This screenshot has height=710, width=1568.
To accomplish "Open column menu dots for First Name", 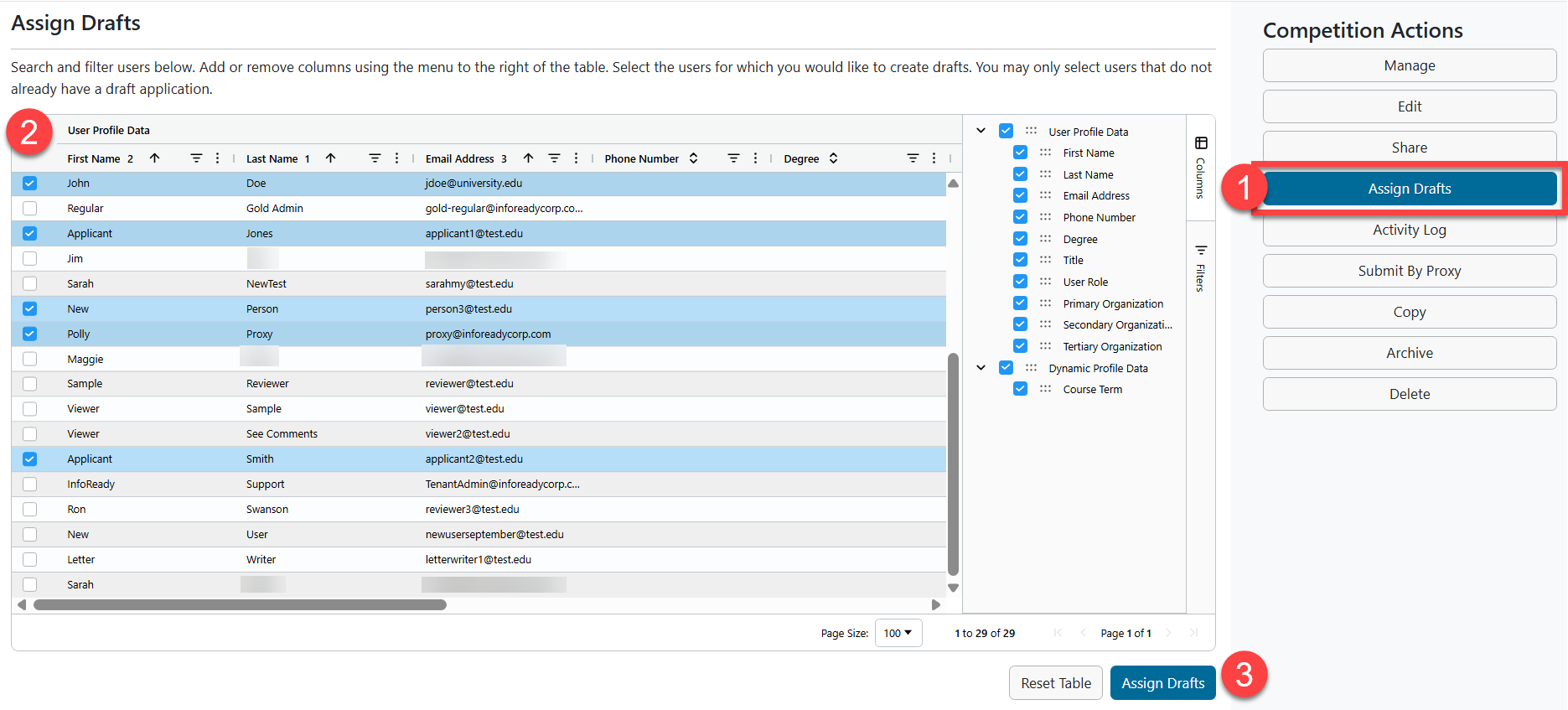I will coord(218,158).
